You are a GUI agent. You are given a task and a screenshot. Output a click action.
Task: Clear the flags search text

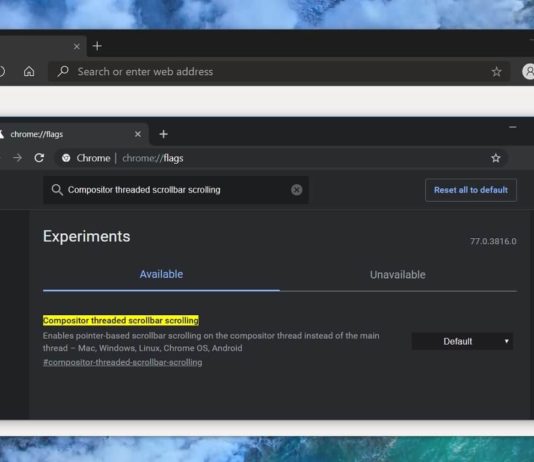coord(297,190)
